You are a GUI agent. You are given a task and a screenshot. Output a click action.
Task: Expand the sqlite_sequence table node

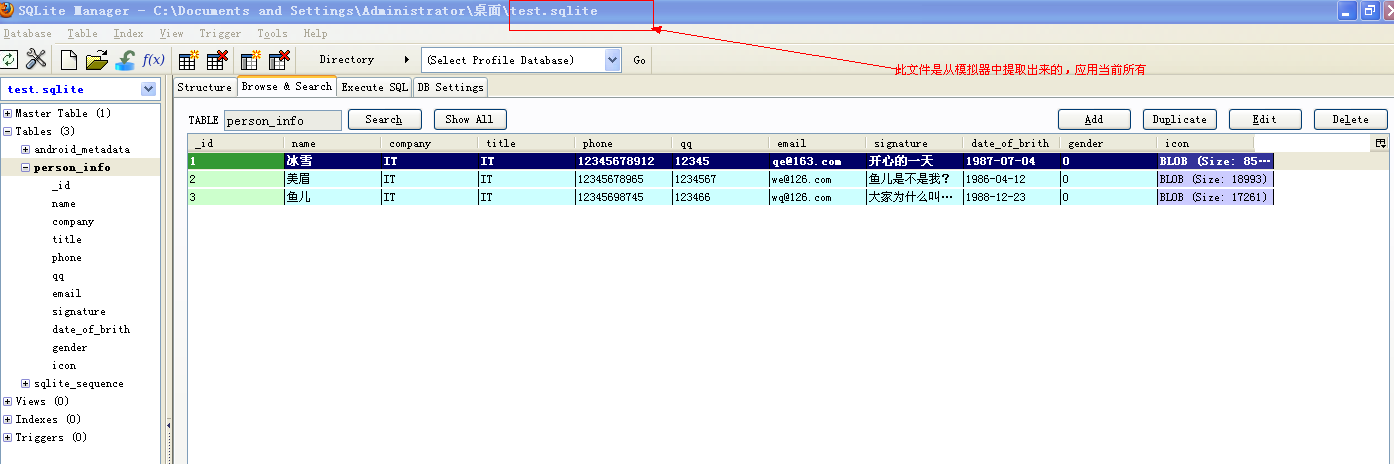point(26,383)
